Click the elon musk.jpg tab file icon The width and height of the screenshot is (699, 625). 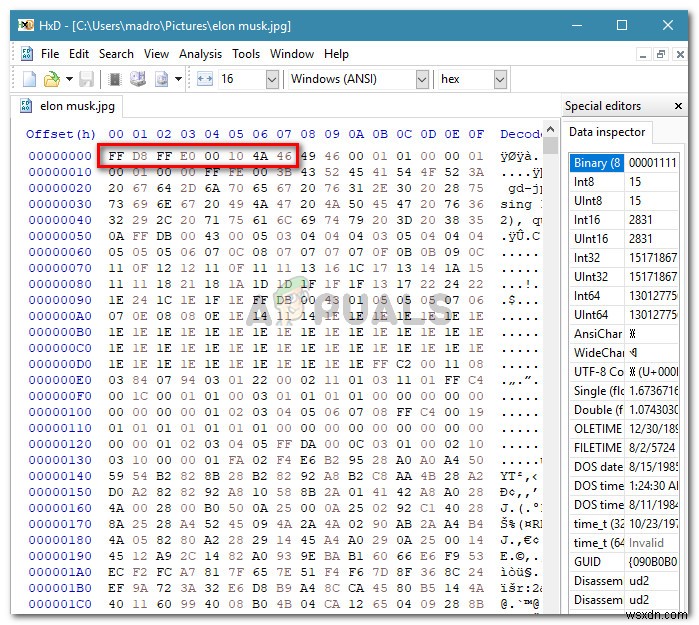(x=26, y=106)
